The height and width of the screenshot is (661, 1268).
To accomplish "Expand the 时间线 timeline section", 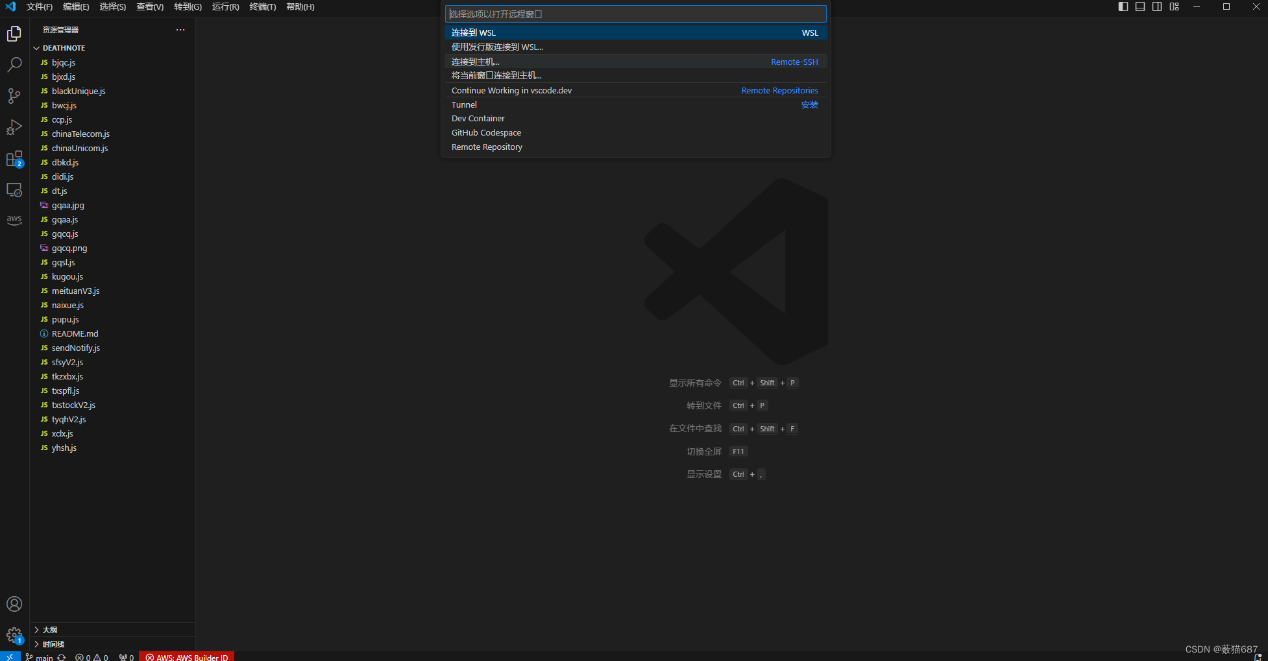I will [x=112, y=644].
